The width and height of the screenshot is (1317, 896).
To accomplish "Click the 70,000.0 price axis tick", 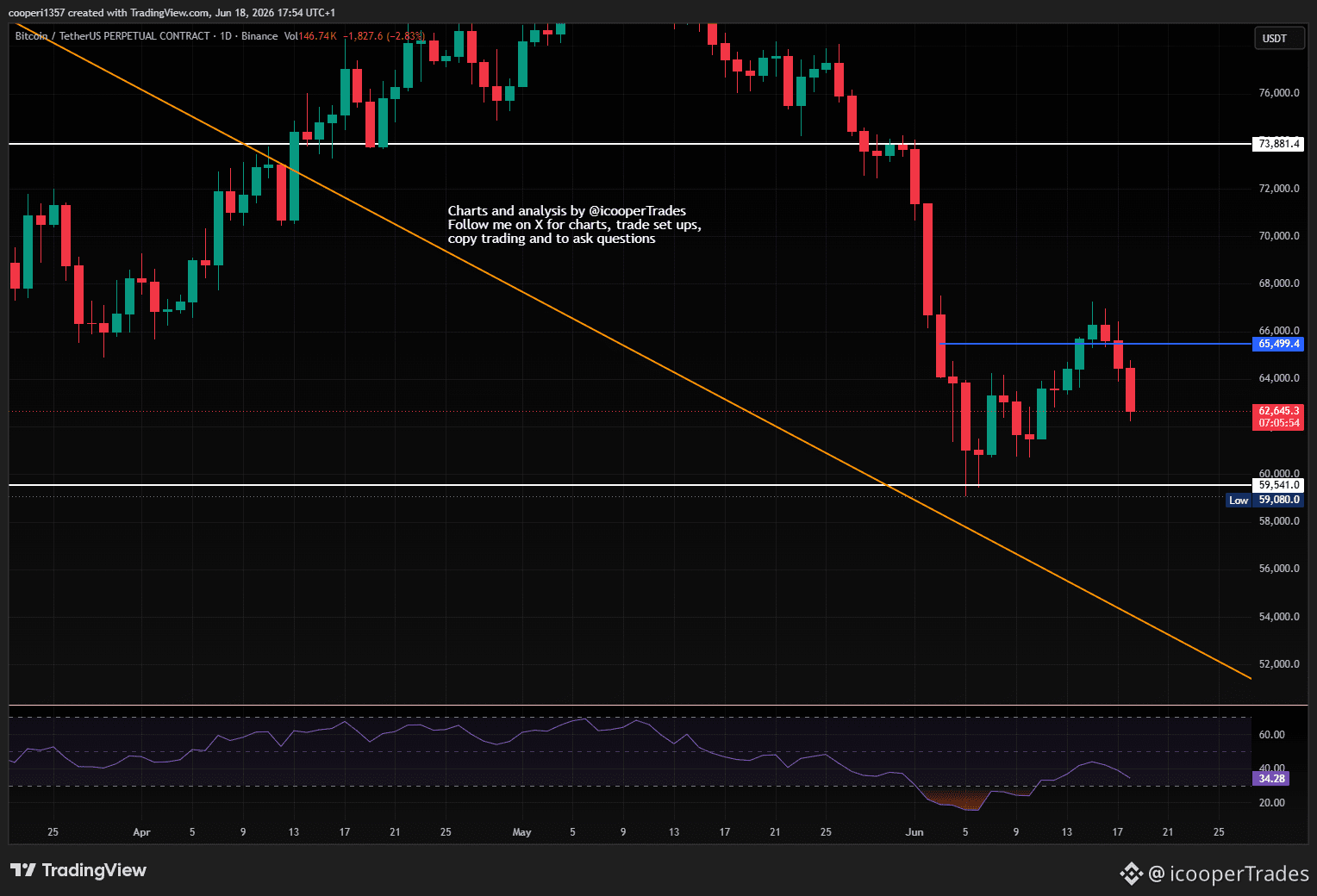I will coord(1279,236).
